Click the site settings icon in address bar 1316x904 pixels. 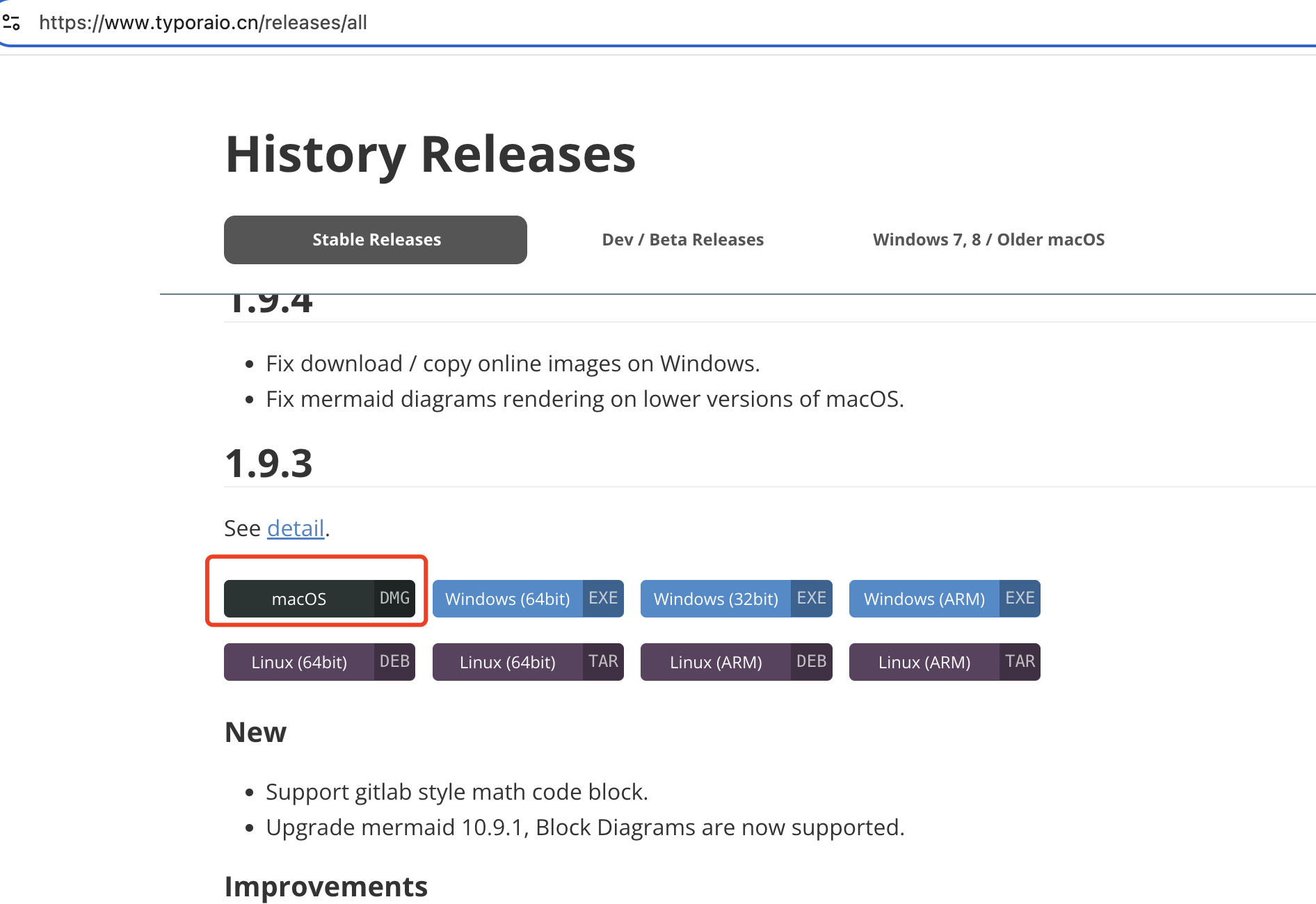12,22
